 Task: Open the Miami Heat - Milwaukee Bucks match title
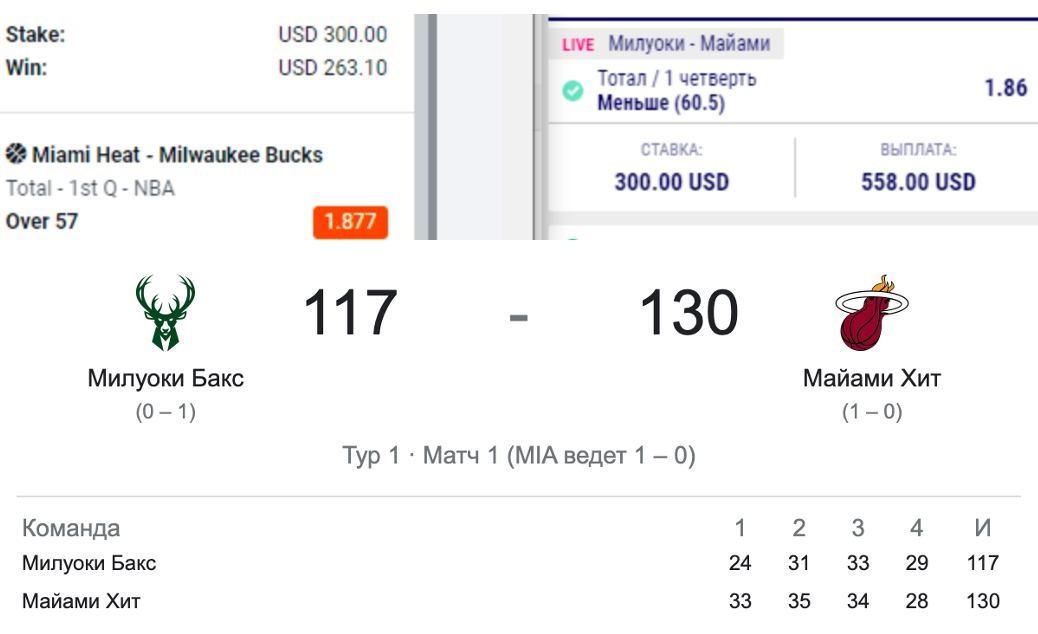[177, 155]
